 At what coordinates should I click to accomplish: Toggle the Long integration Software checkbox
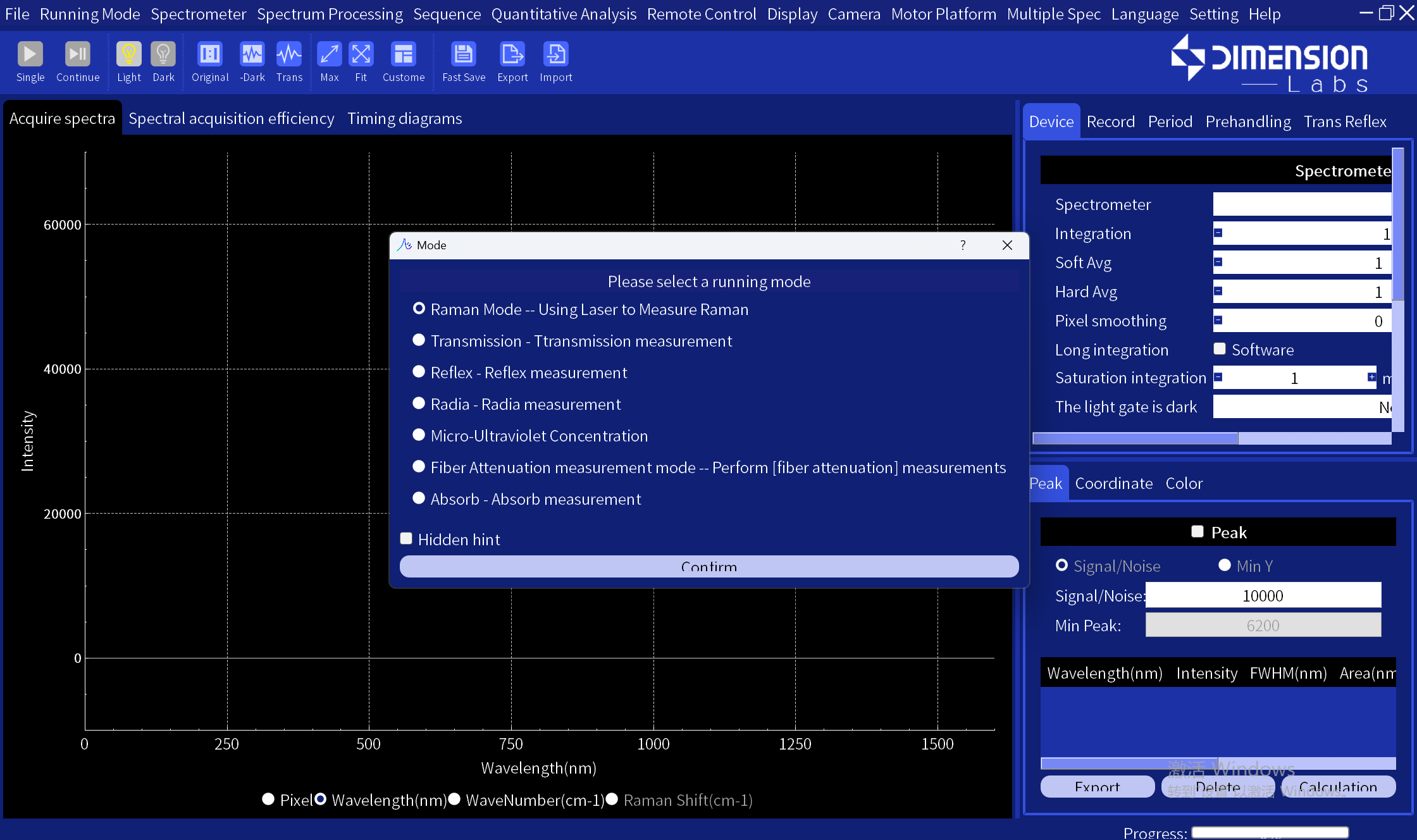coord(1220,349)
